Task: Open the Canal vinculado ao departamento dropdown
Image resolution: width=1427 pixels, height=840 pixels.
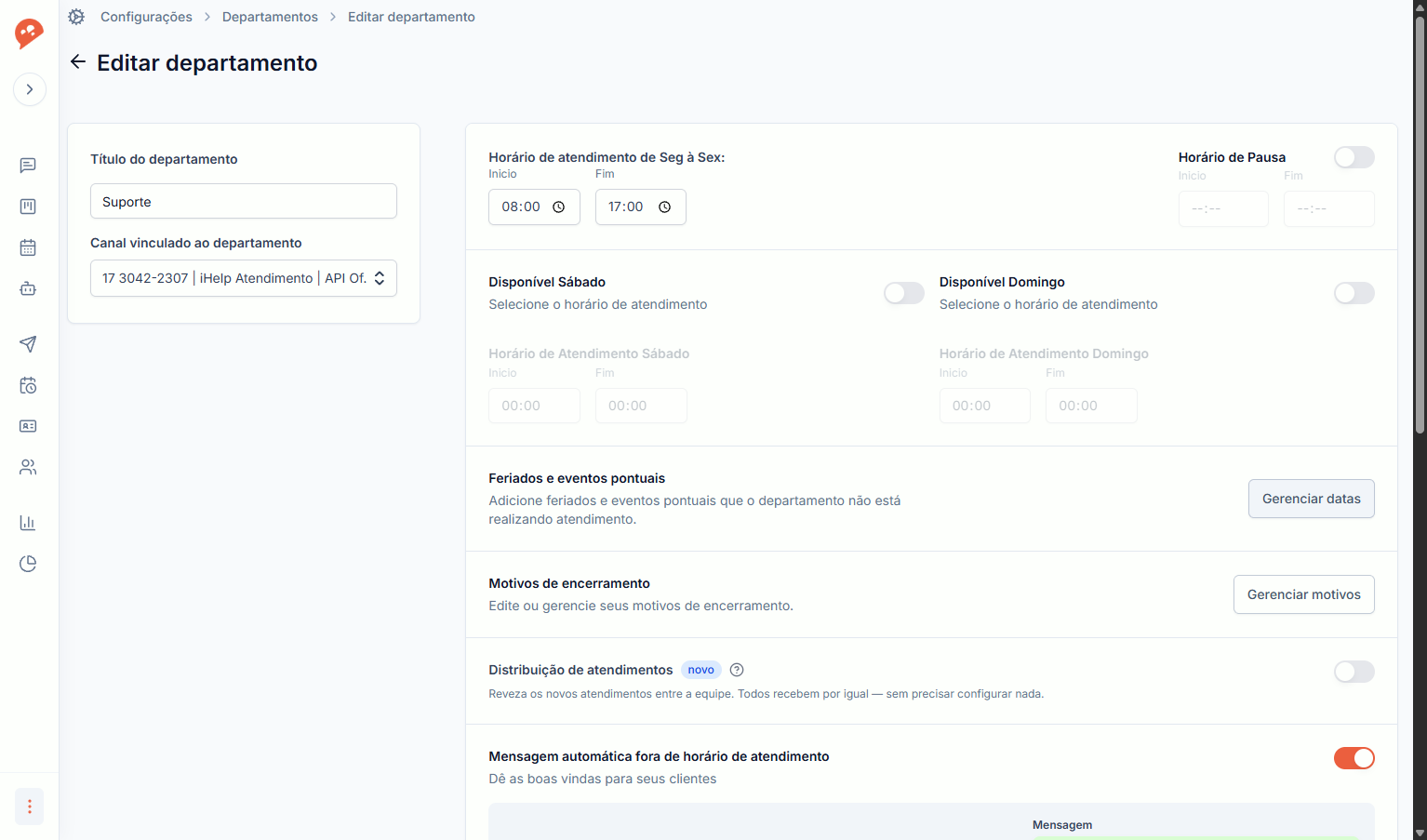Action: click(x=244, y=278)
